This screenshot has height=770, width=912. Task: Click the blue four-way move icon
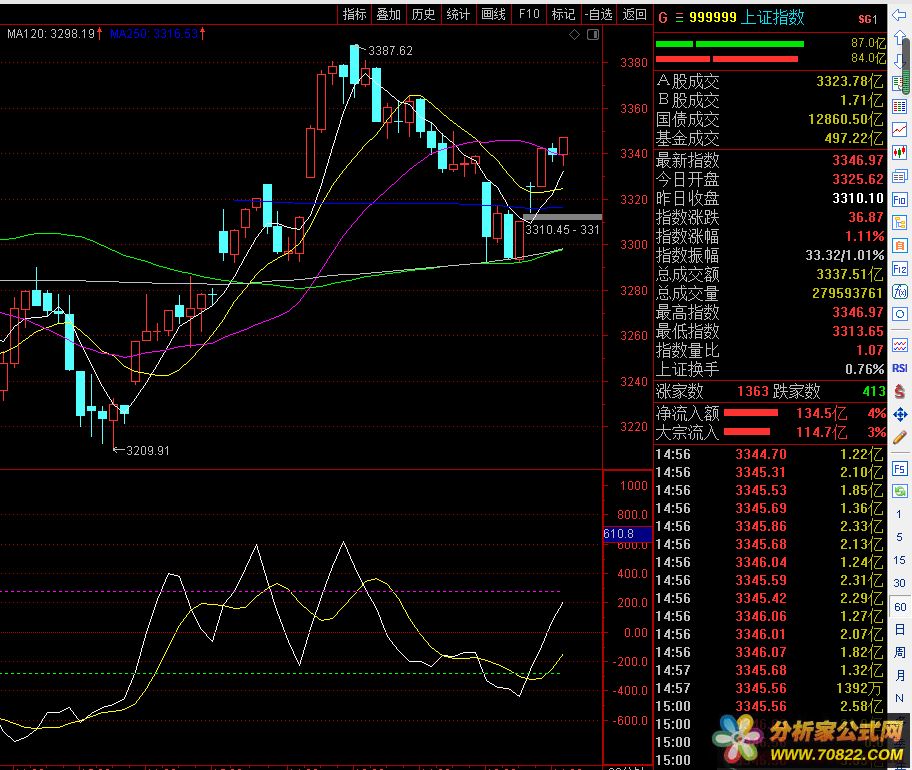coord(899,414)
